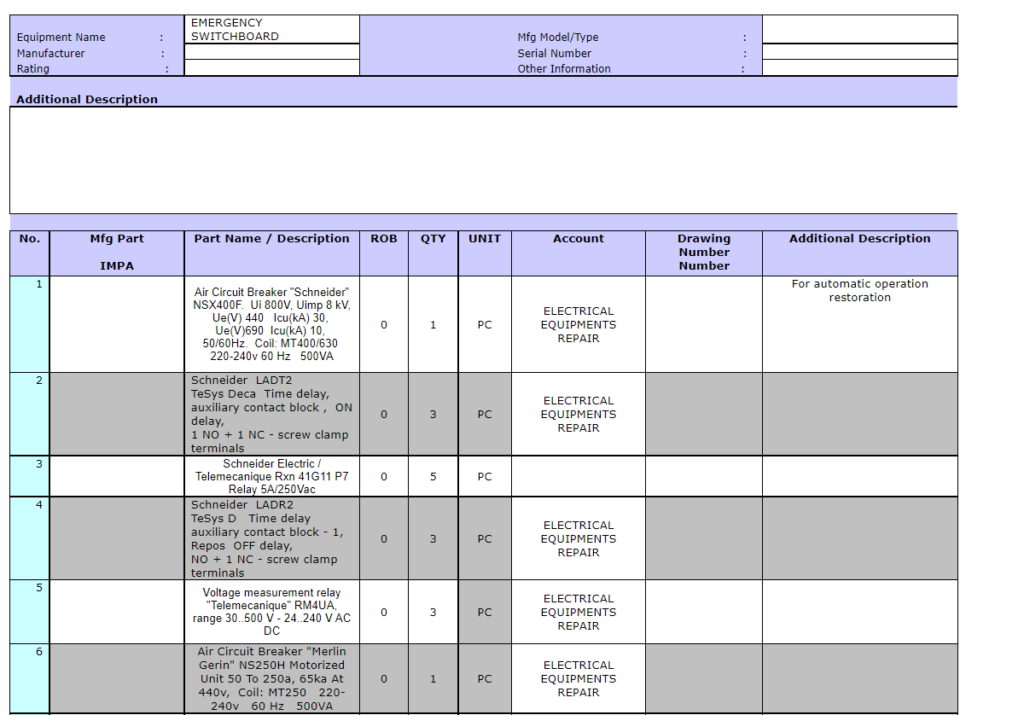The height and width of the screenshot is (715, 1024).
Task: Click the Other Information input field
Action: 859,69
